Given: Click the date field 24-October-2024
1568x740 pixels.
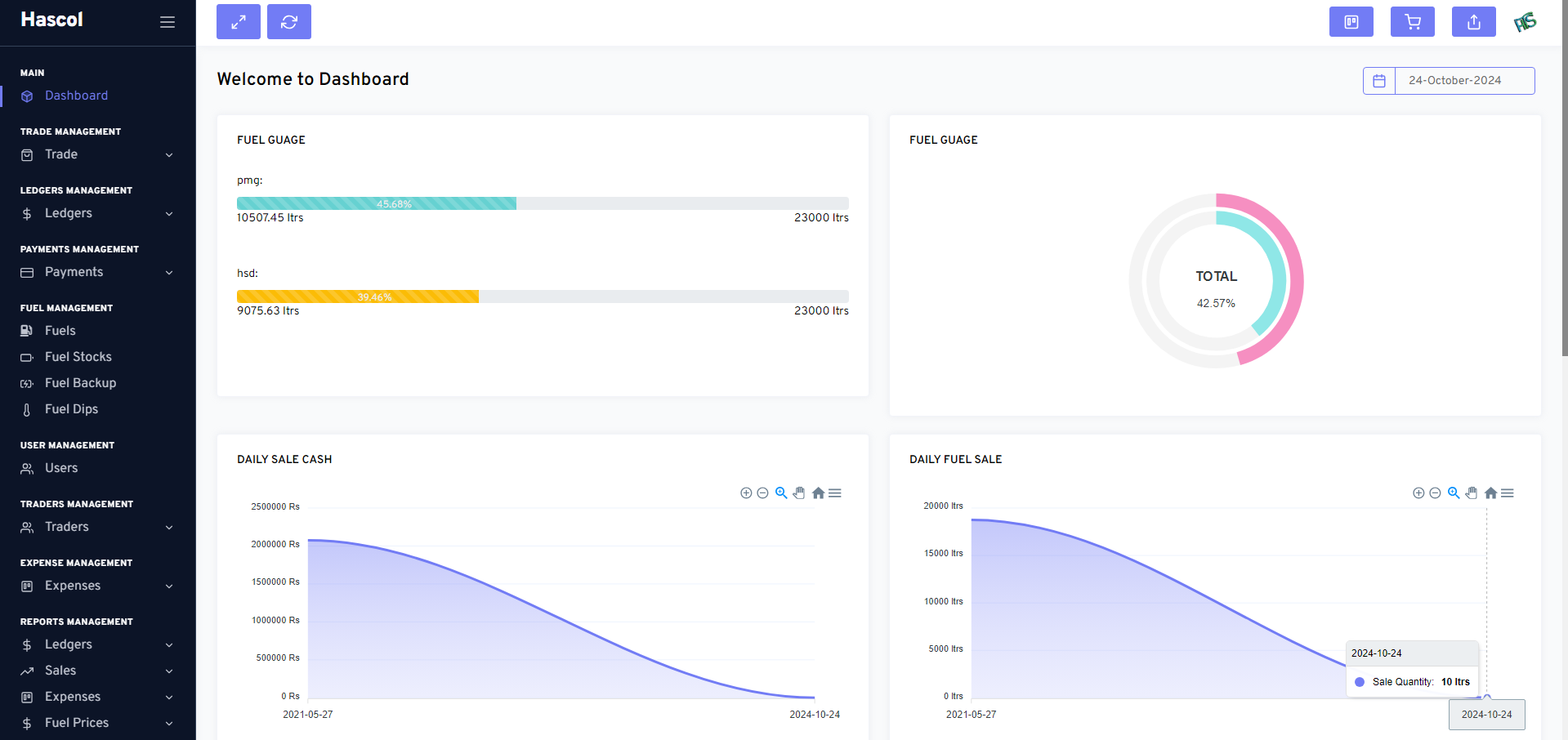Looking at the screenshot, I should (x=1464, y=81).
